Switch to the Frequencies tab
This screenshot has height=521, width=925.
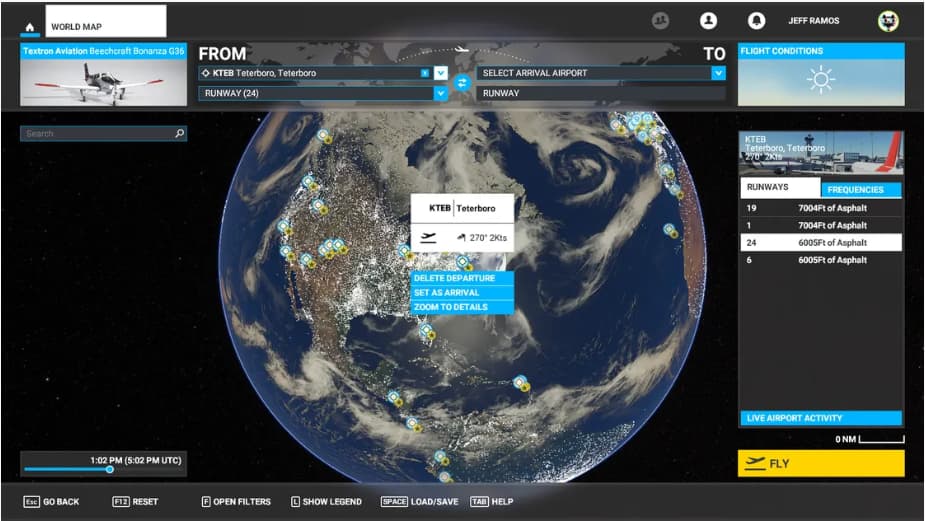tap(861, 189)
